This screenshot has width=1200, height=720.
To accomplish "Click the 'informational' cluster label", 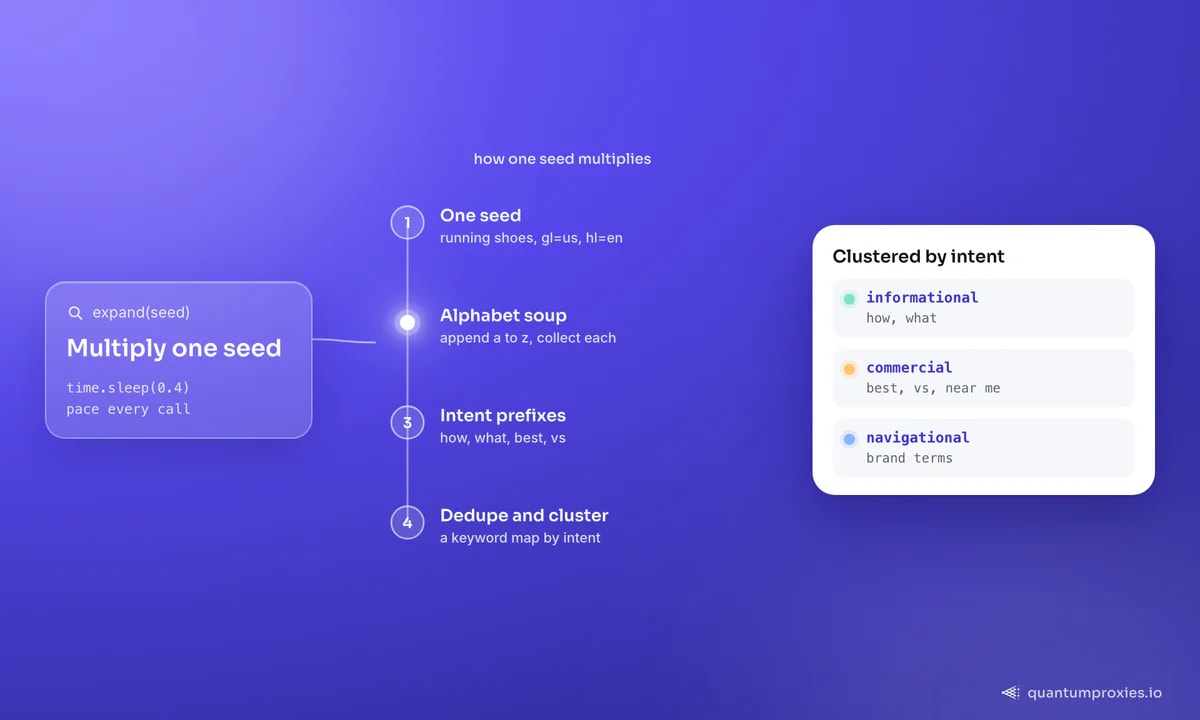I will pos(922,298).
